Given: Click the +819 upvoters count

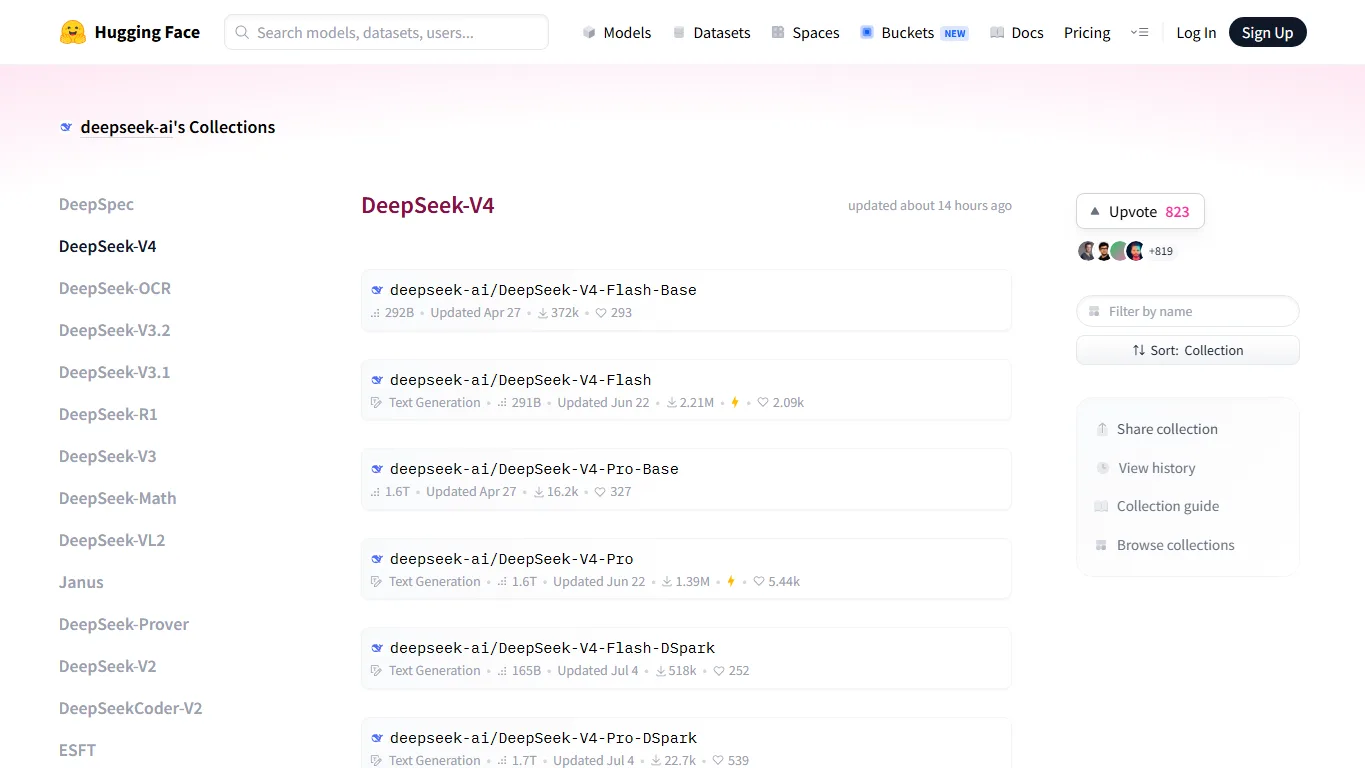Looking at the screenshot, I should pos(1160,251).
